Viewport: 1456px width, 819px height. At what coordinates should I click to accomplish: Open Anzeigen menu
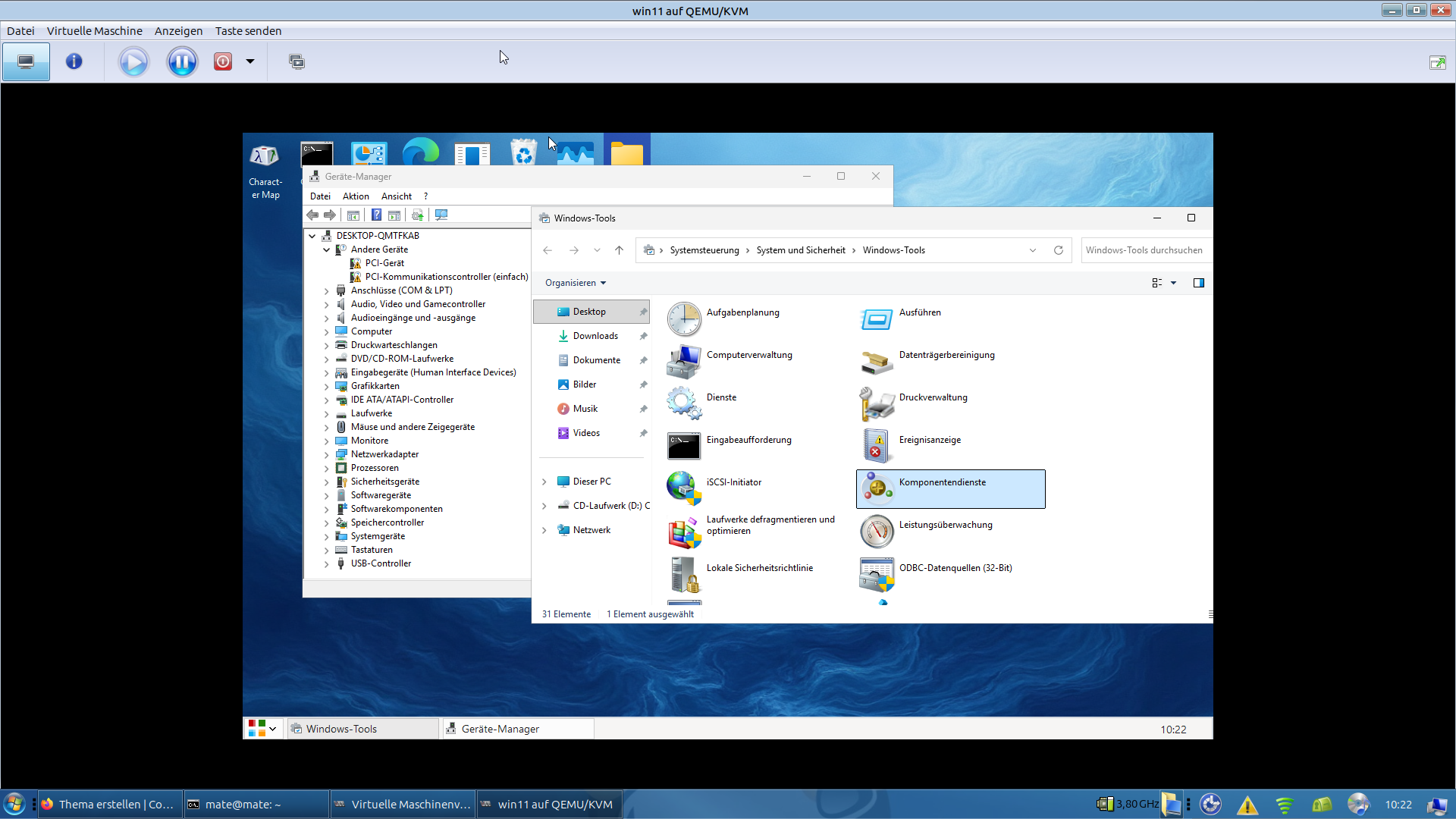[x=179, y=31]
